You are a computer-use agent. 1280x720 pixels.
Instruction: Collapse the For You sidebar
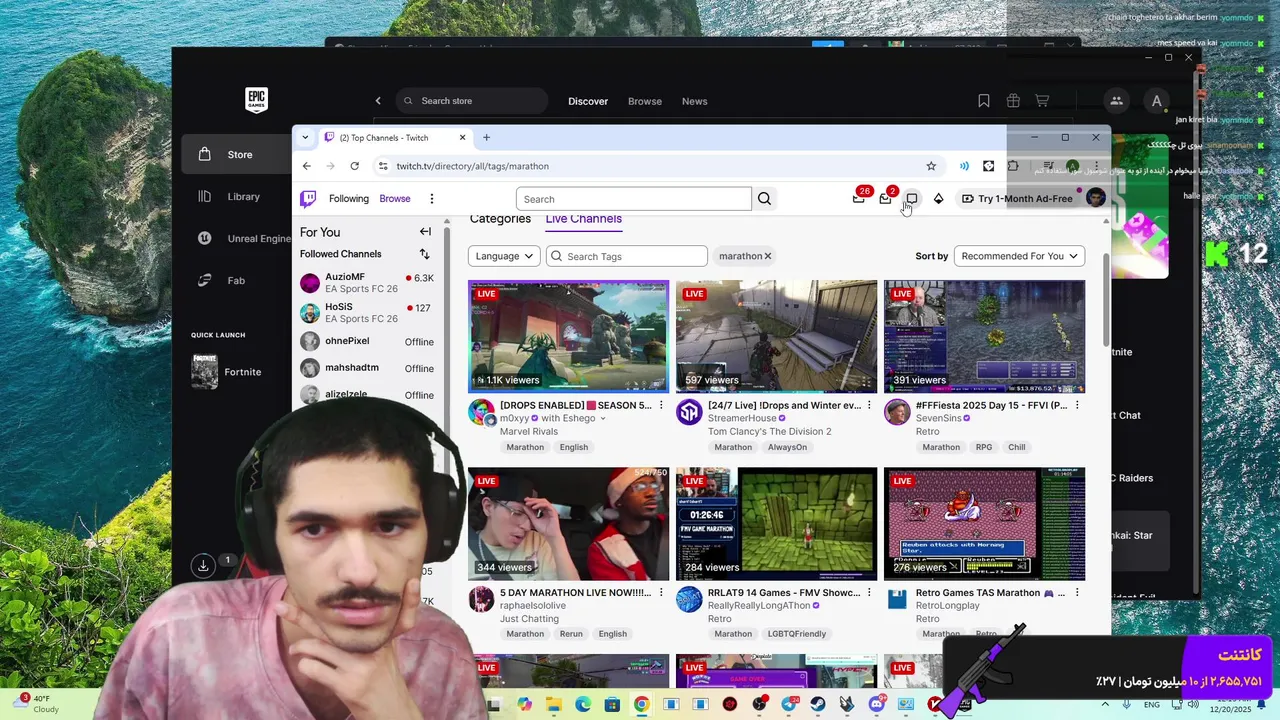pos(425,232)
